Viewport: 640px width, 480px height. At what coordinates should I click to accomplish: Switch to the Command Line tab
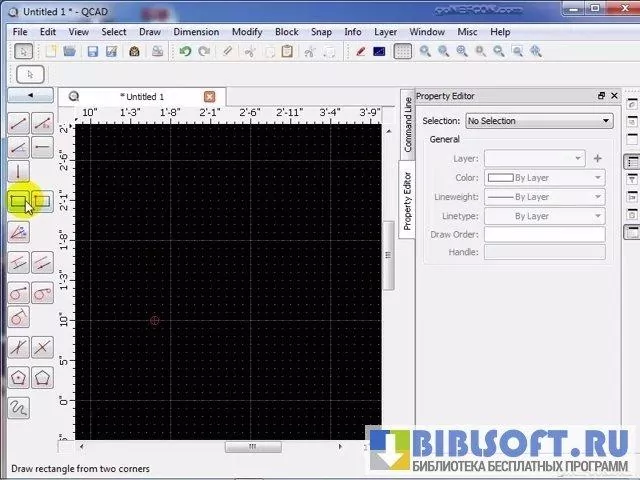(408, 123)
